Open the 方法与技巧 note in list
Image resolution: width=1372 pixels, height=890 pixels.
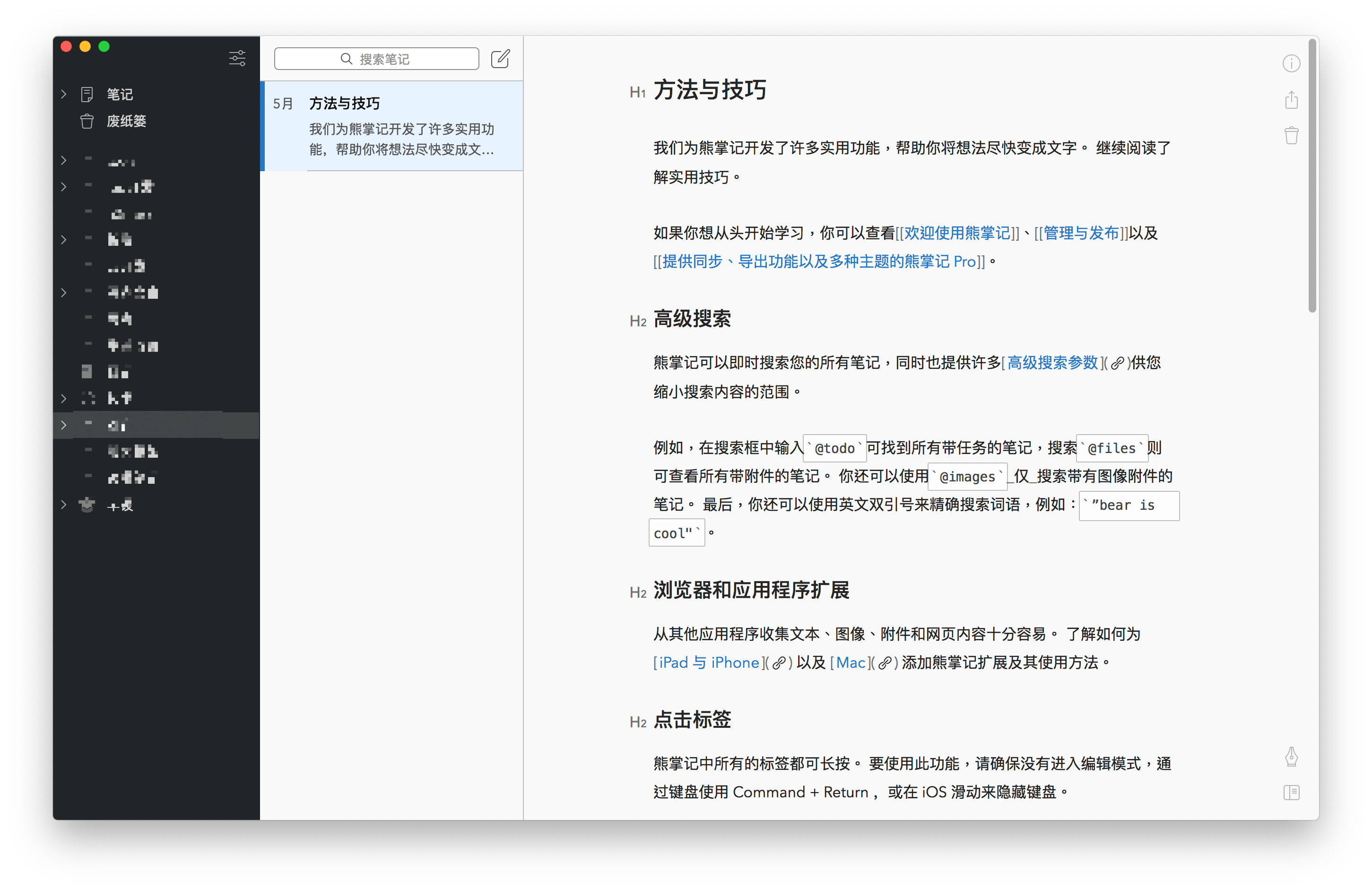(x=392, y=126)
